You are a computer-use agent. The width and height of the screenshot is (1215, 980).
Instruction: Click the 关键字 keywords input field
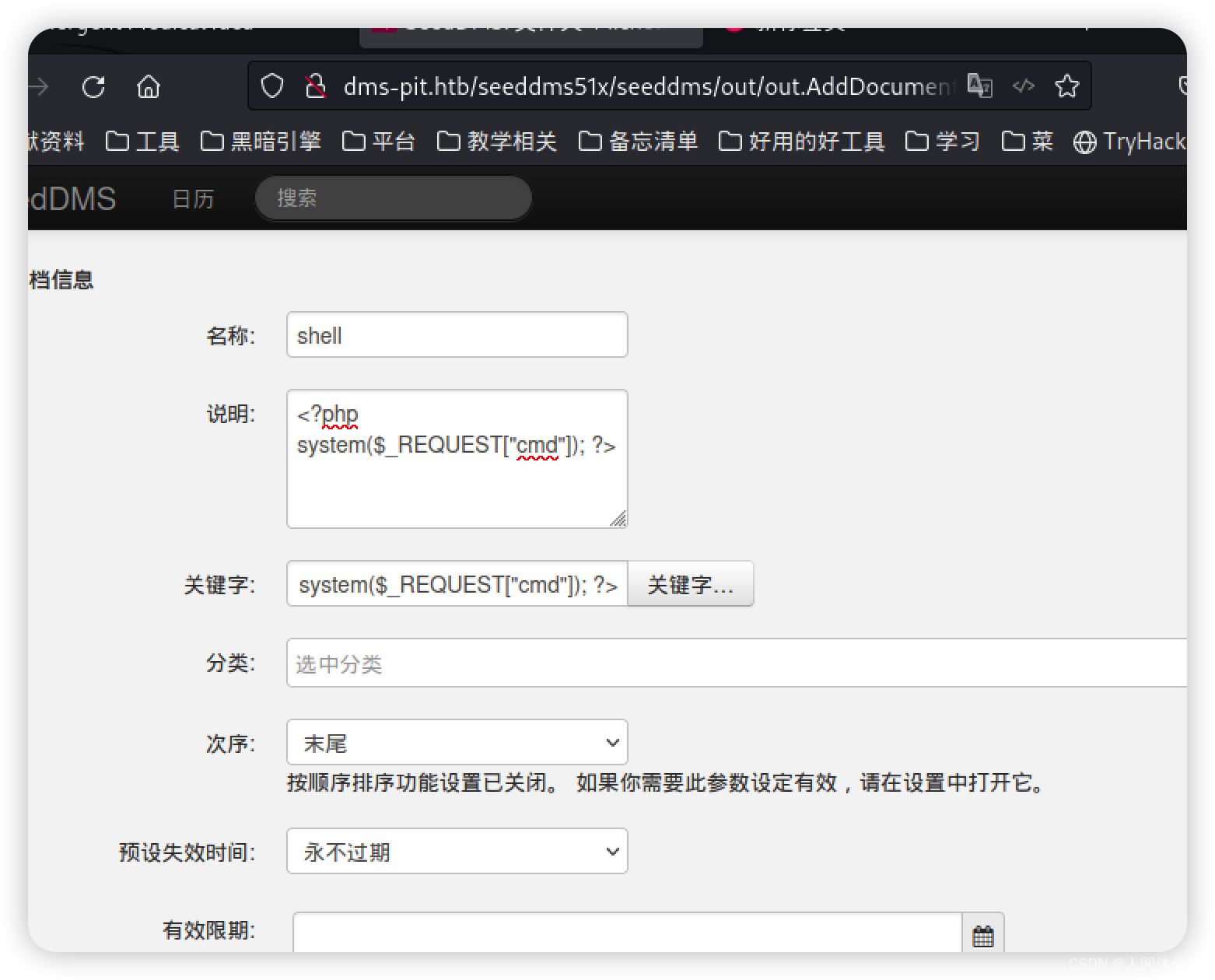(457, 584)
